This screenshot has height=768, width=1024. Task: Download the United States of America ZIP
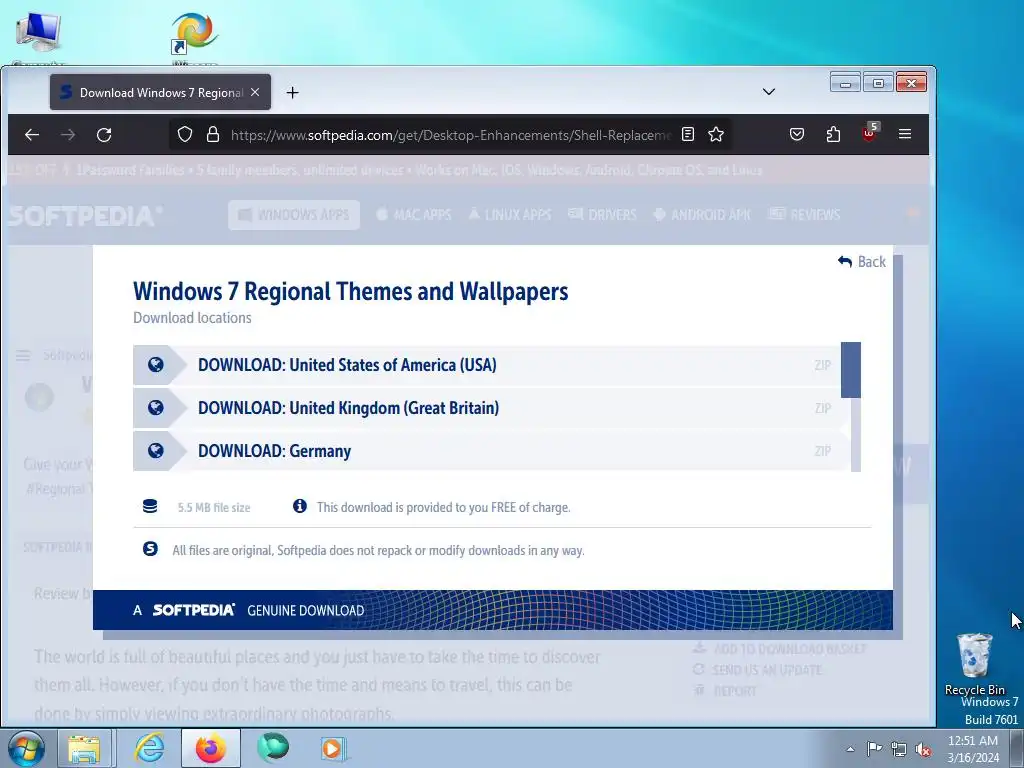[x=487, y=364]
